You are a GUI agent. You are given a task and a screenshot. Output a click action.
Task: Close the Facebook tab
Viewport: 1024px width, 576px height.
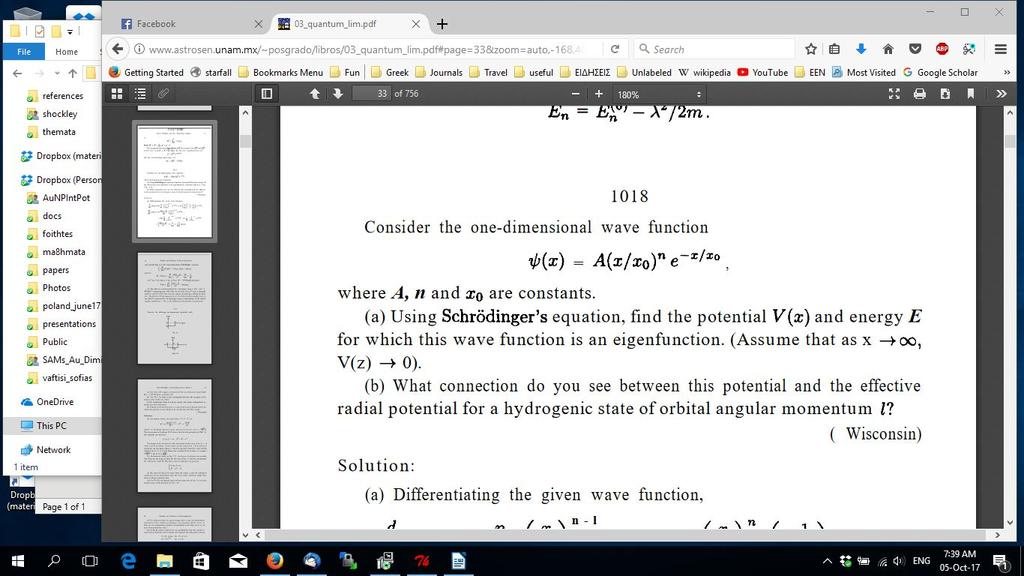(x=259, y=24)
